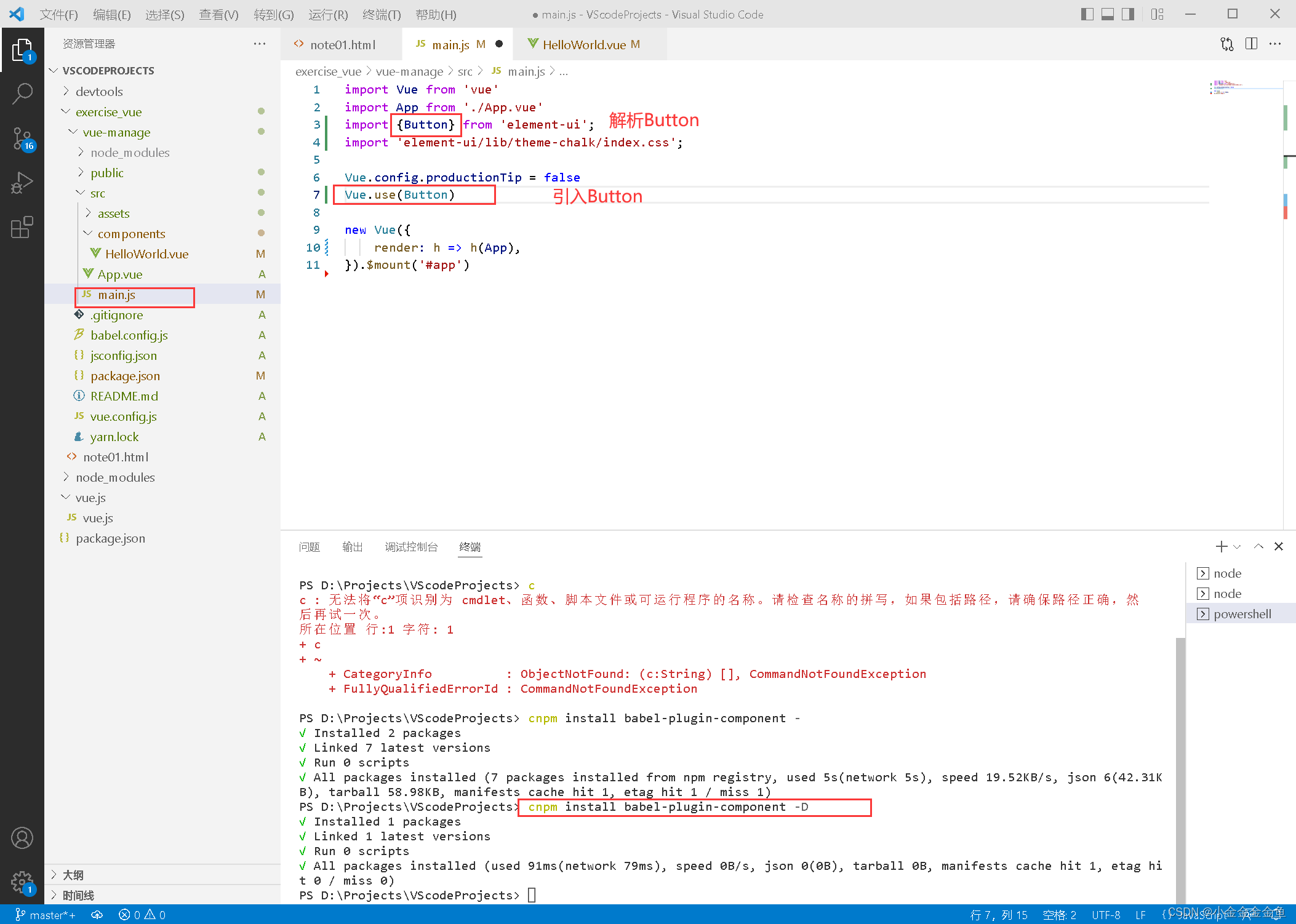Toggle secondary side bar layout button
The width and height of the screenshot is (1296, 924).
coord(1128,14)
